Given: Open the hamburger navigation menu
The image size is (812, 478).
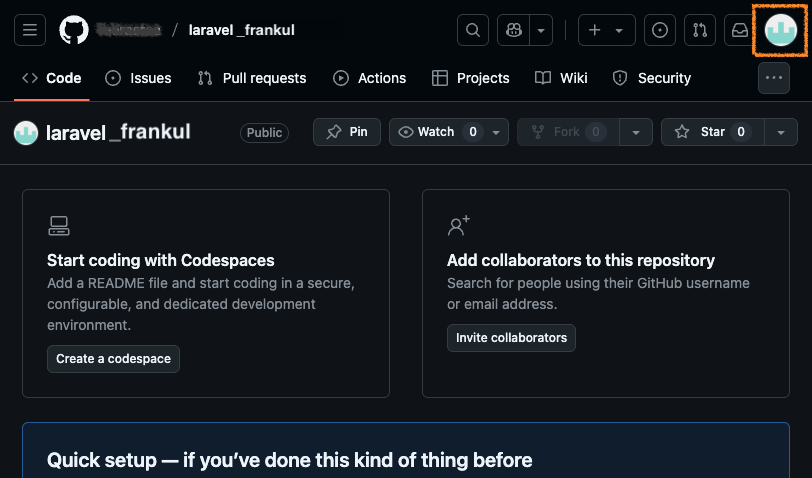Looking at the screenshot, I should 30,30.
